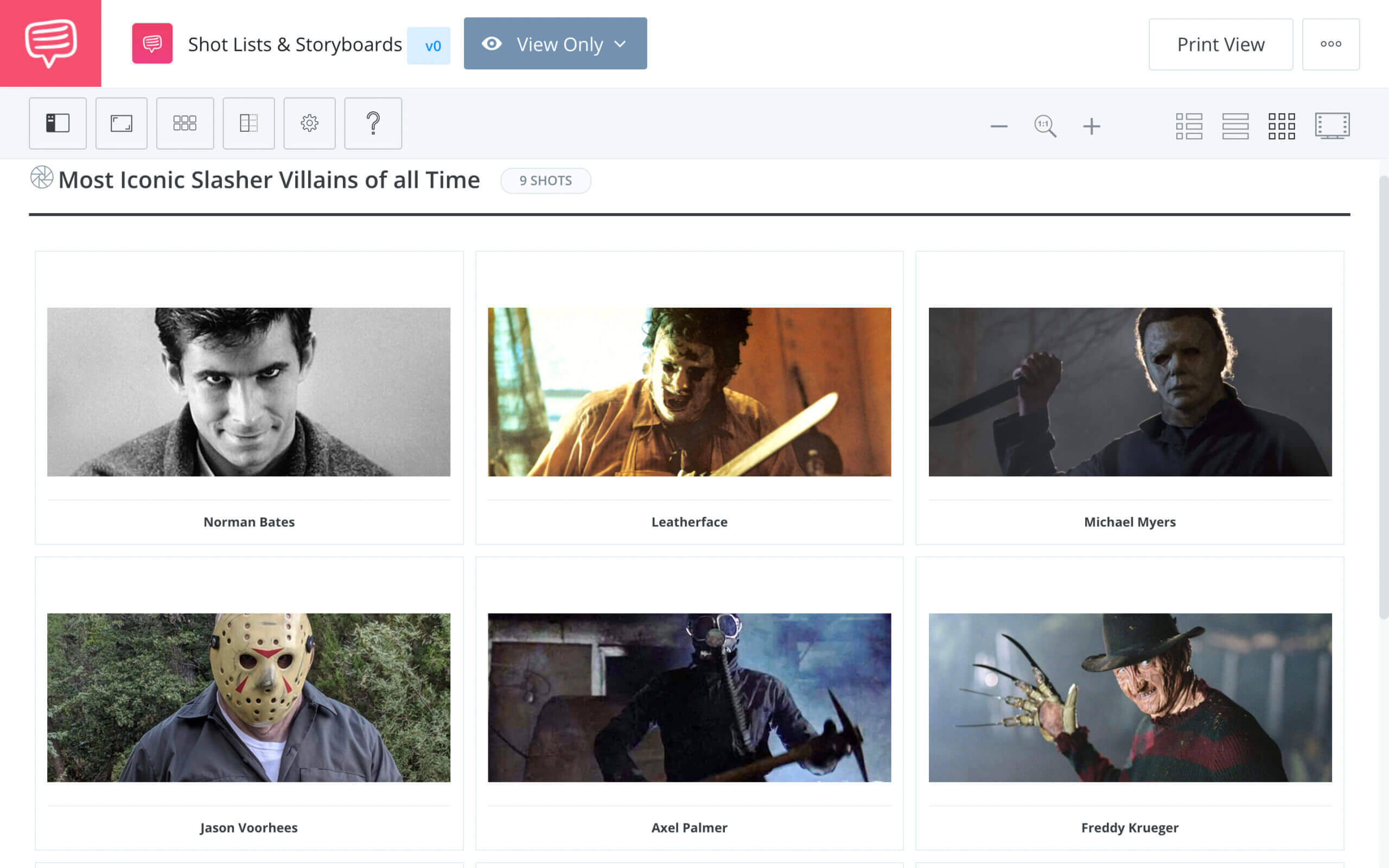Reset zoom to 1:1 magnifier icon
The image size is (1389, 868).
(1045, 126)
